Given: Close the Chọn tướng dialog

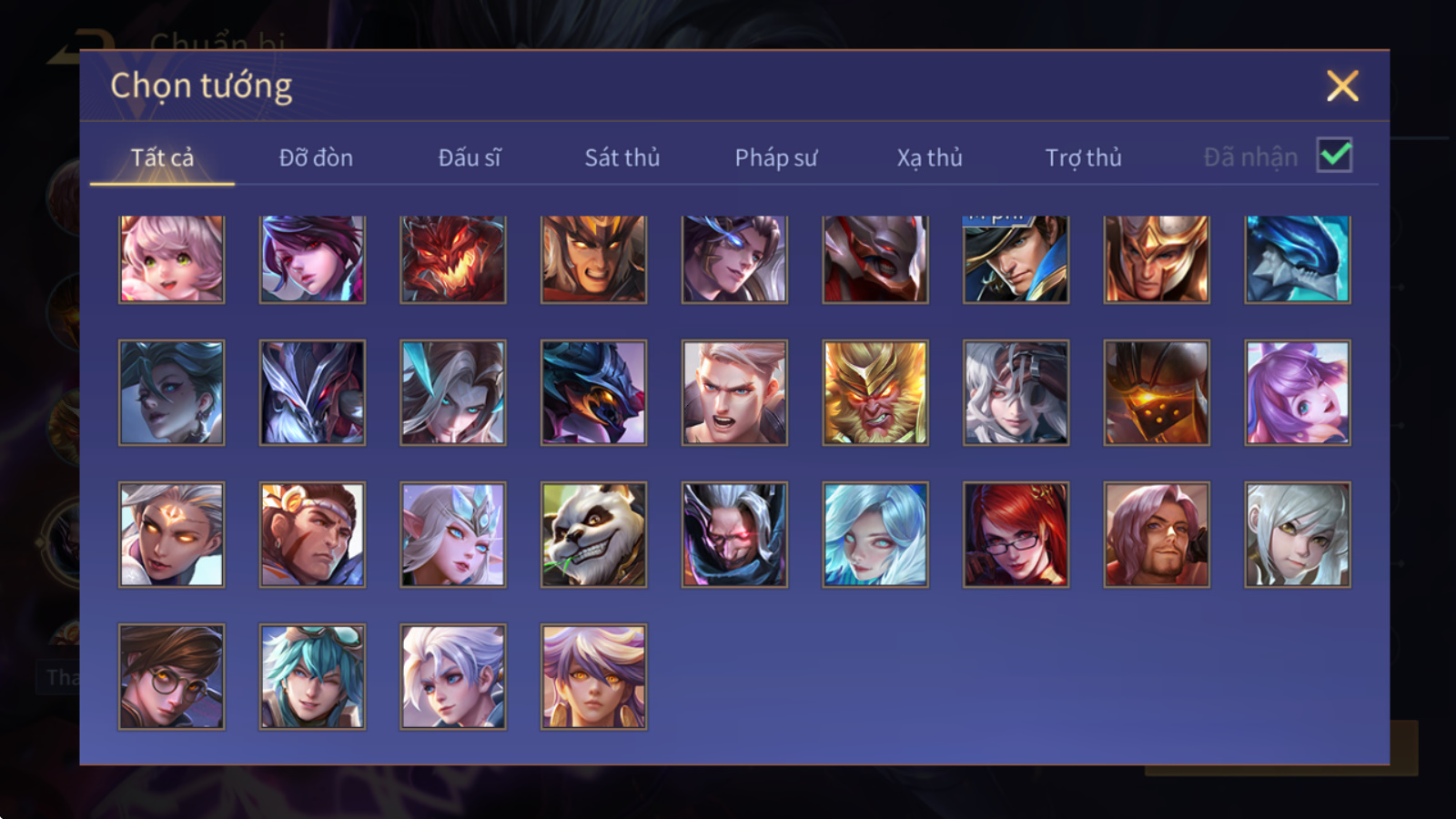Looking at the screenshot, I should 1342,86.
